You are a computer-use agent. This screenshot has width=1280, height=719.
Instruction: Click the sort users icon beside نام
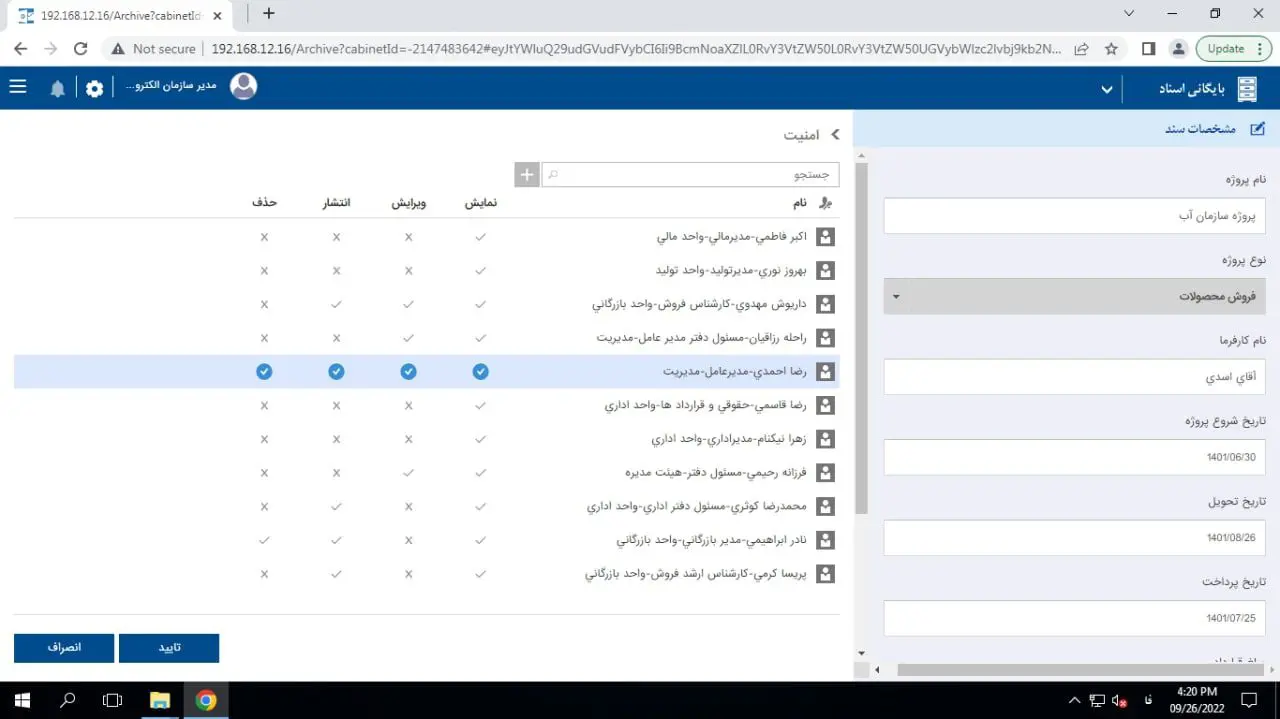click(x=825, y=203)
